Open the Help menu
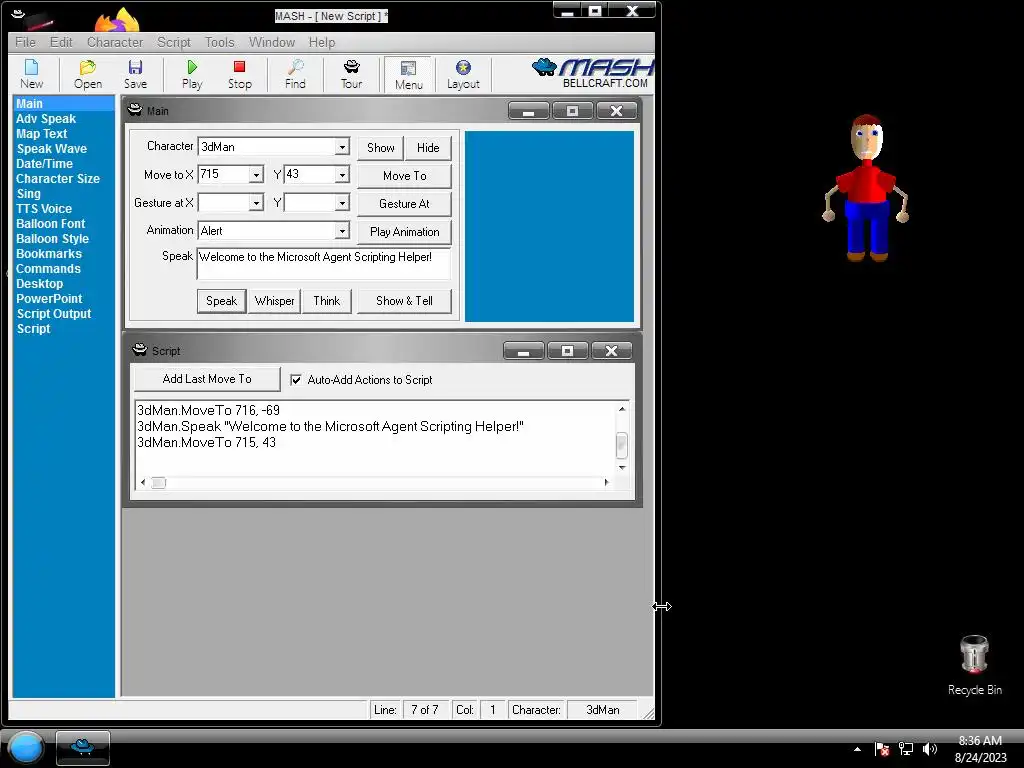Image resolution: width=1024 pixels, height=768 pixels. (322, 42)
